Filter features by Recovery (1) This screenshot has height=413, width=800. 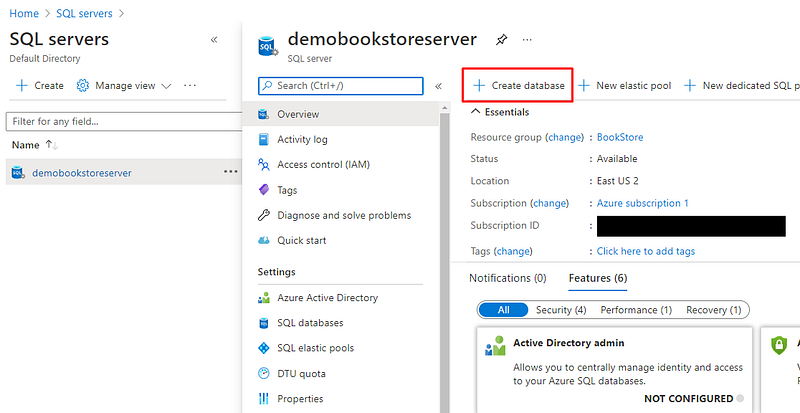714,310
